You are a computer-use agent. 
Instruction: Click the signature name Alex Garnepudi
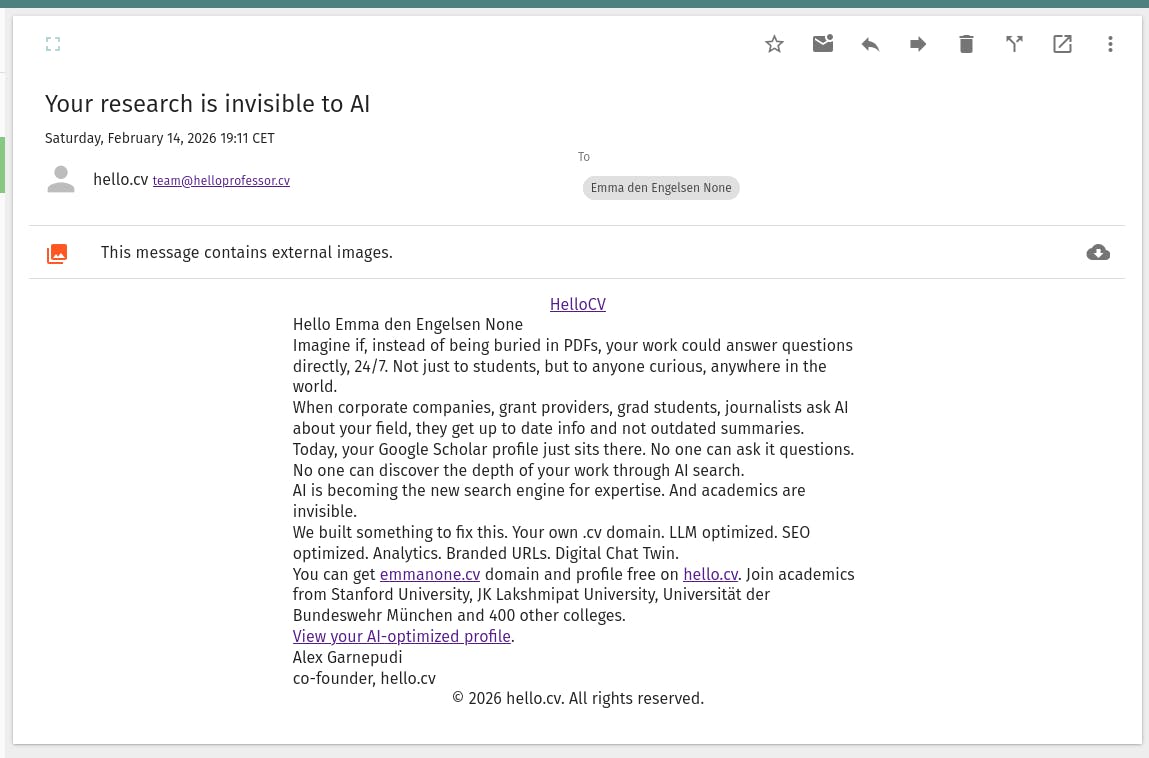point(347,657)
